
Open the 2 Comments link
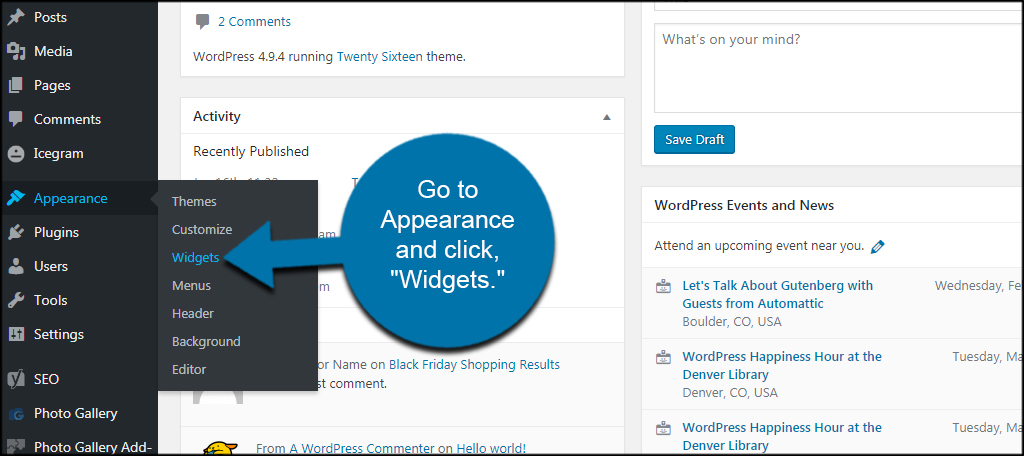click(x=254, y=21)
